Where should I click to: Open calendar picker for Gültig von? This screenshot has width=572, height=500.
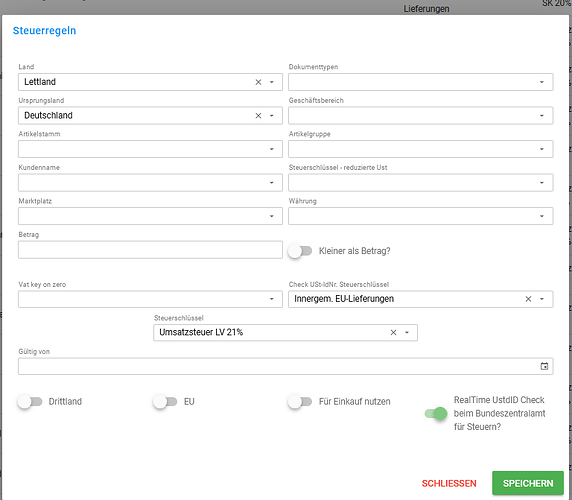tap(544, 366)
